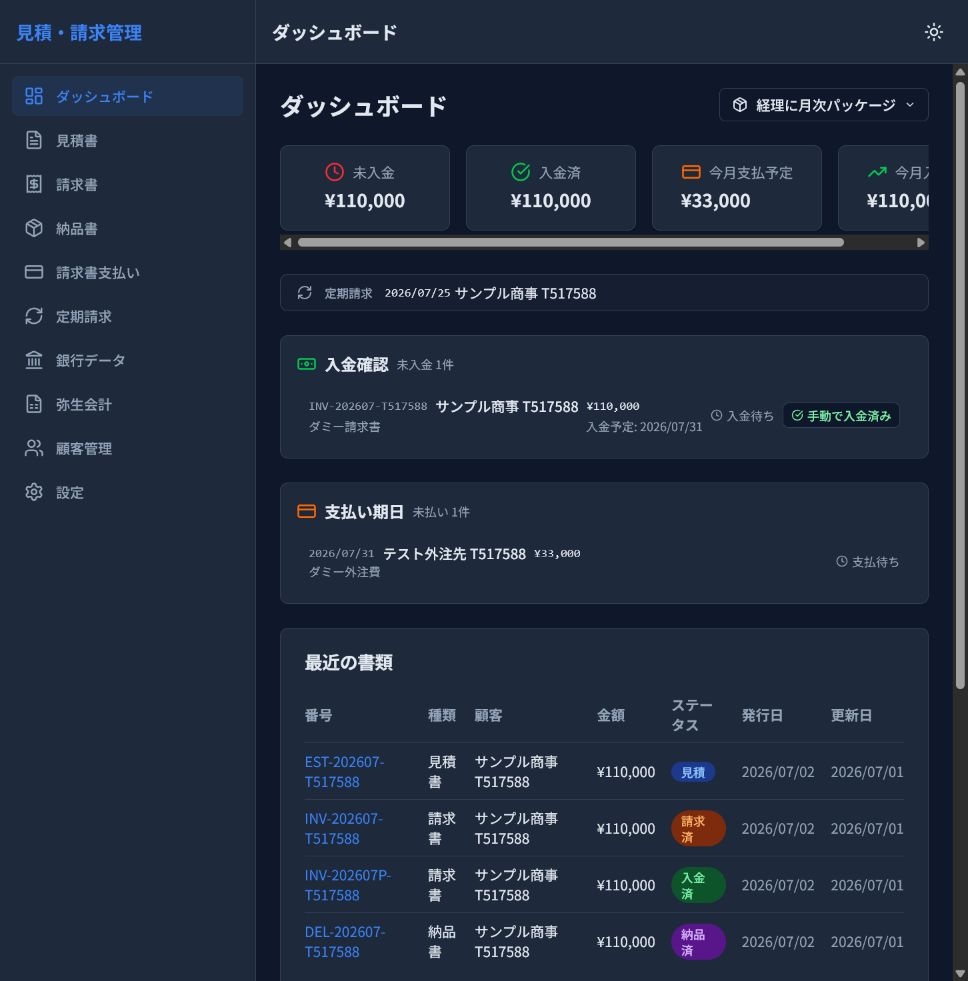
Task: Click the 設定 gear icon
Action: click(34, 492)
